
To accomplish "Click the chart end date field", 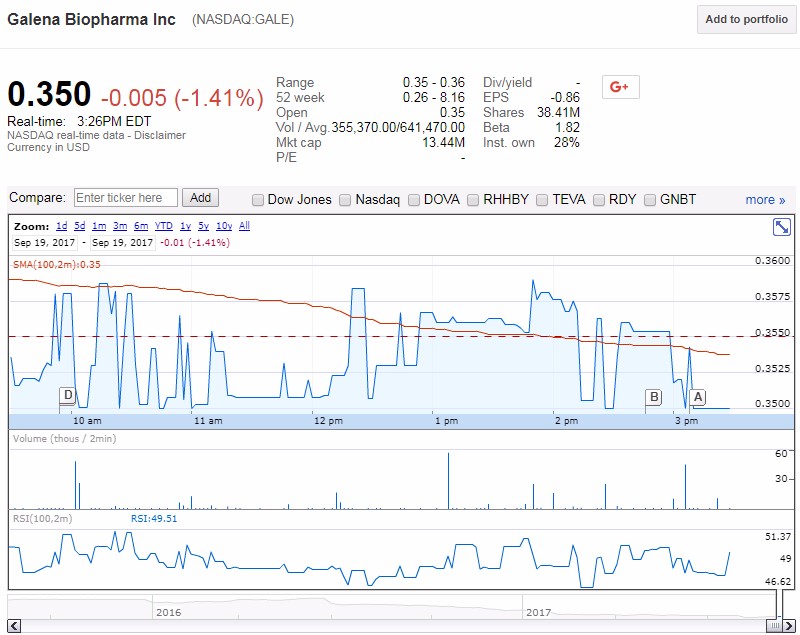I will (x=122, y=243).
